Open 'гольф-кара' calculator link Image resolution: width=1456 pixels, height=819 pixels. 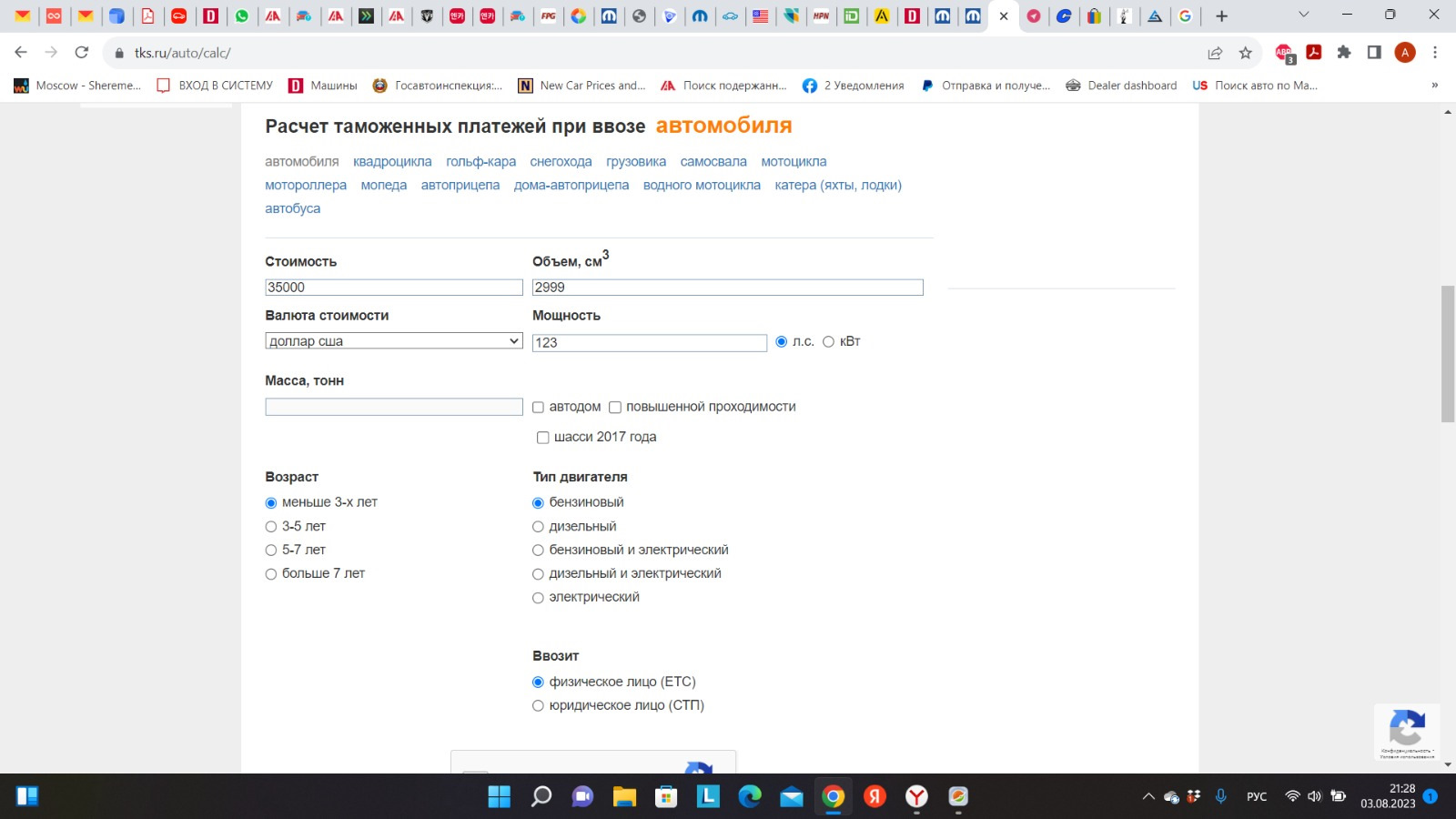[x=480, y=161]
